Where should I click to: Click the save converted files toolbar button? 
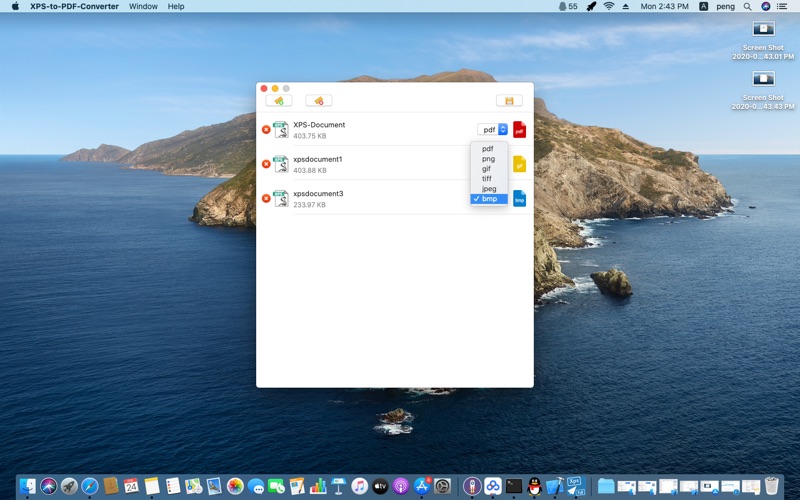coord(509,101)
